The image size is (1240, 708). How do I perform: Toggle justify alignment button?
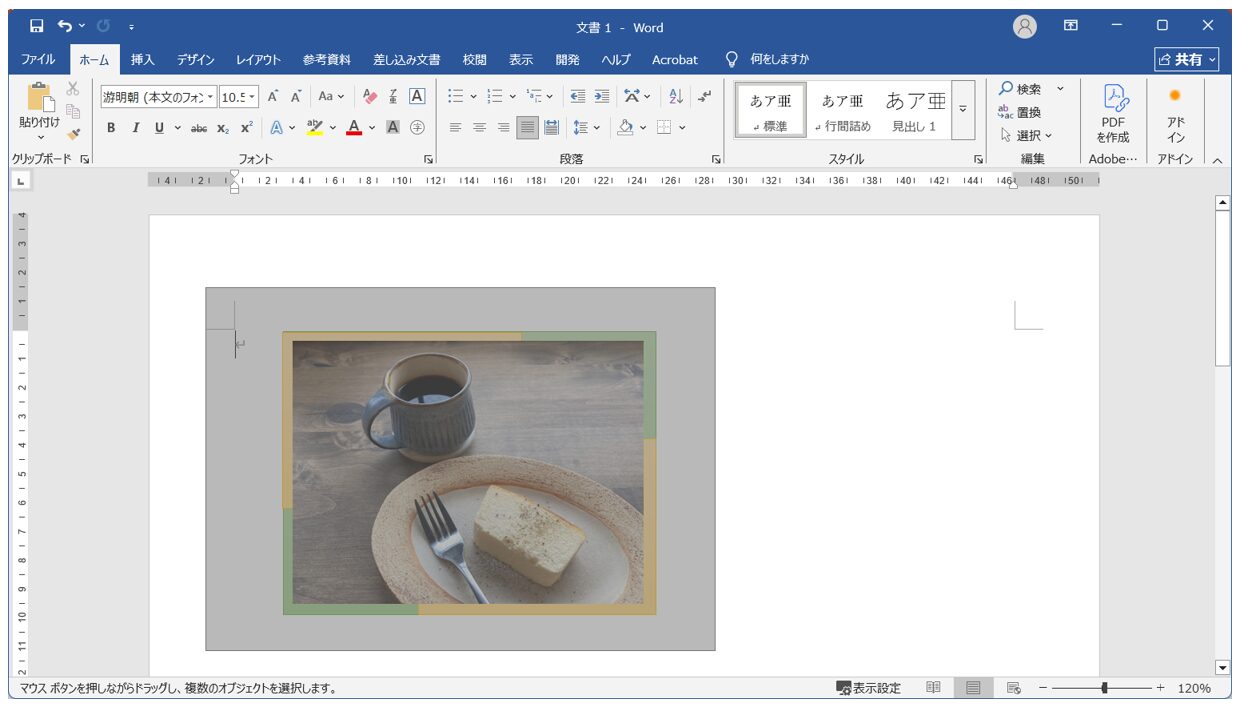[x=527, y=127]
